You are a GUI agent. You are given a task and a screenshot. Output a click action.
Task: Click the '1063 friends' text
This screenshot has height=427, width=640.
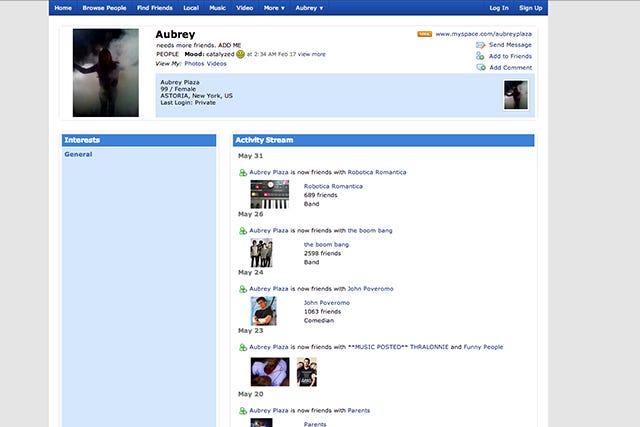tap(322, 311)
